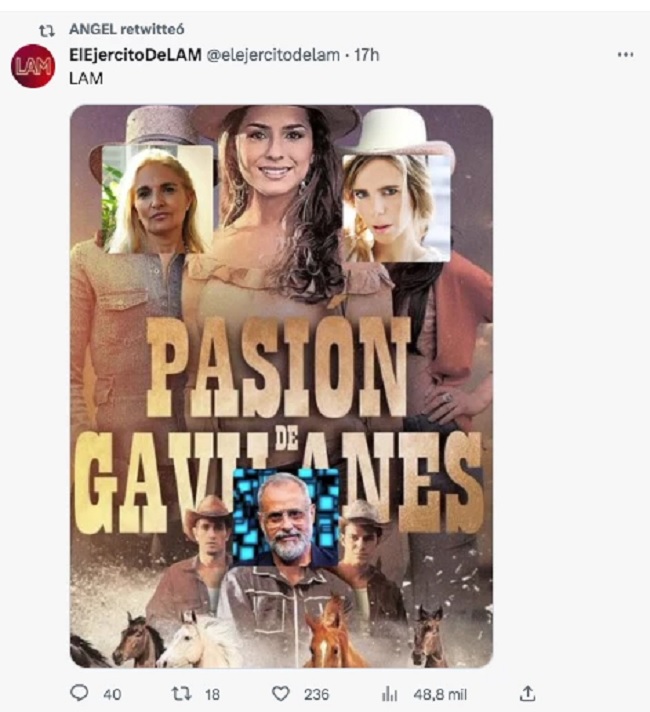Click the tweet text LAM
This screenshot has width=650, height=712.
(x=86, y=78)
